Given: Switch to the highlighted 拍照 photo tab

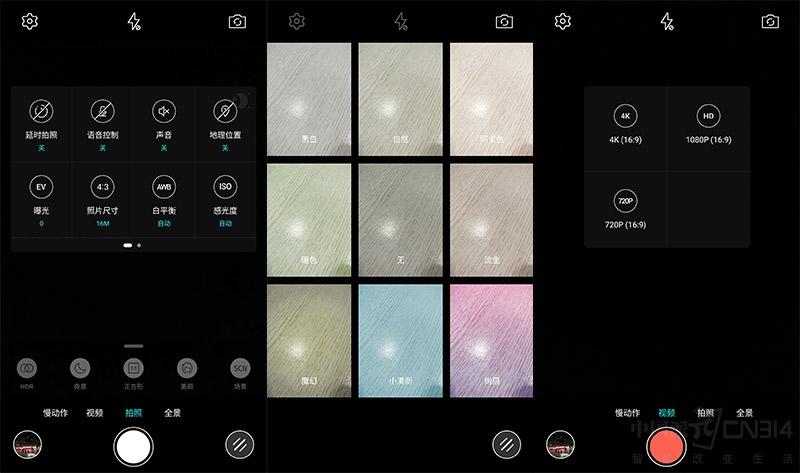Looking at the screenshot, I should point(133,412).
